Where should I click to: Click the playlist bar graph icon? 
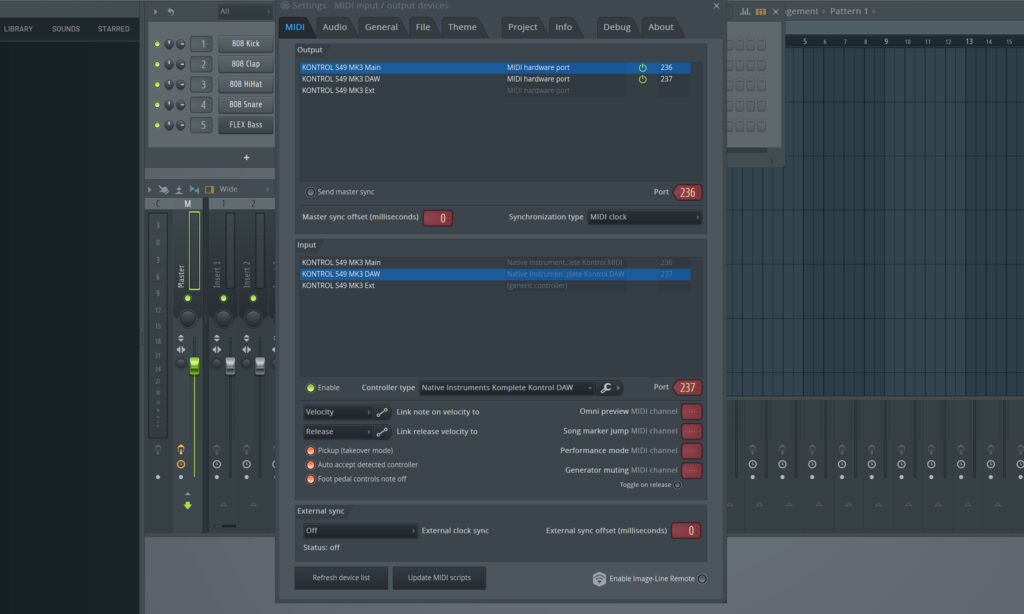[744, 11]
